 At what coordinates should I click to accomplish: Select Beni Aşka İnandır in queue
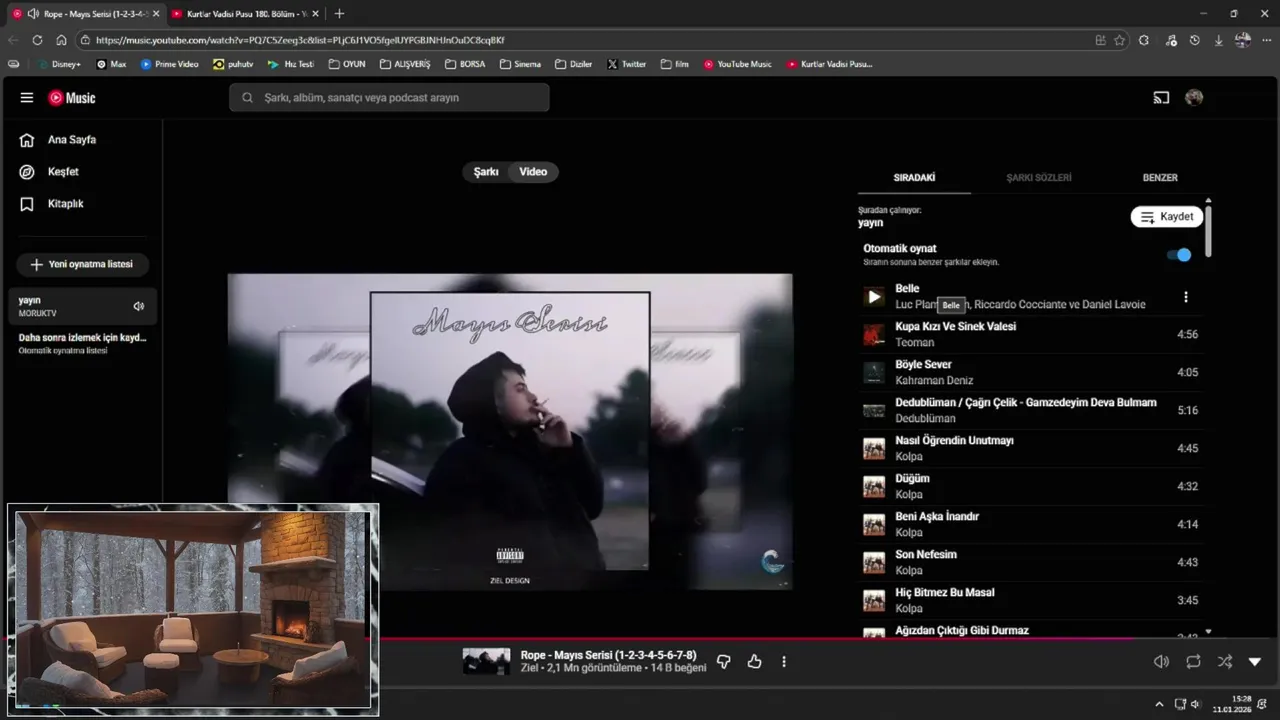click(x=1031, y=524)
